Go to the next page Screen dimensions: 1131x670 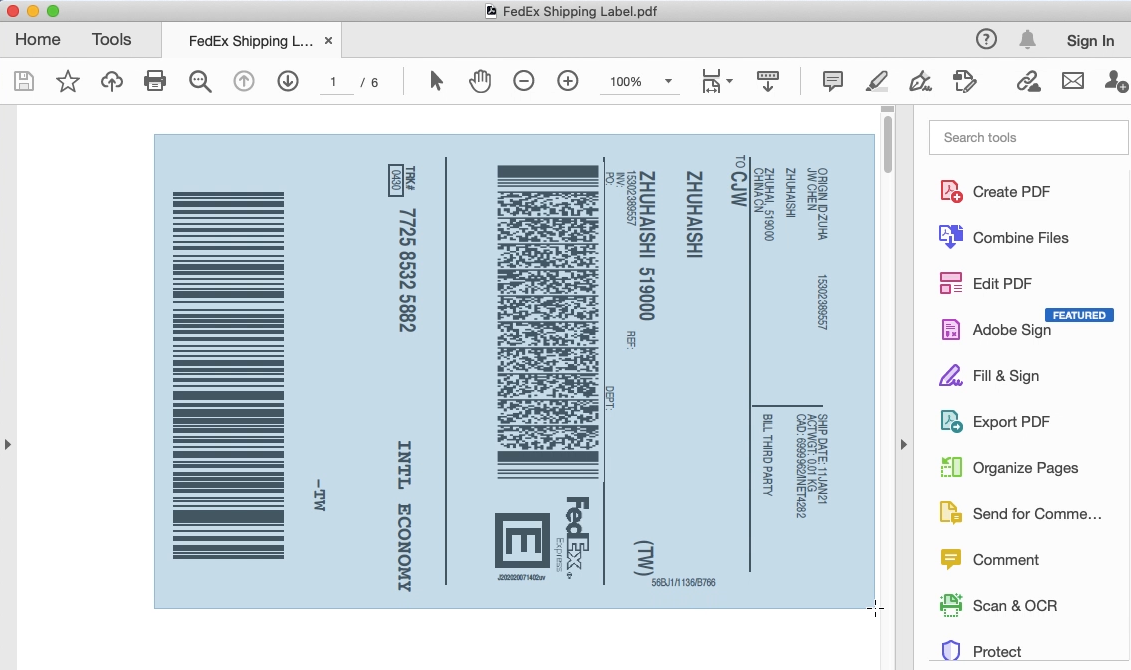[x=288, y=81]
